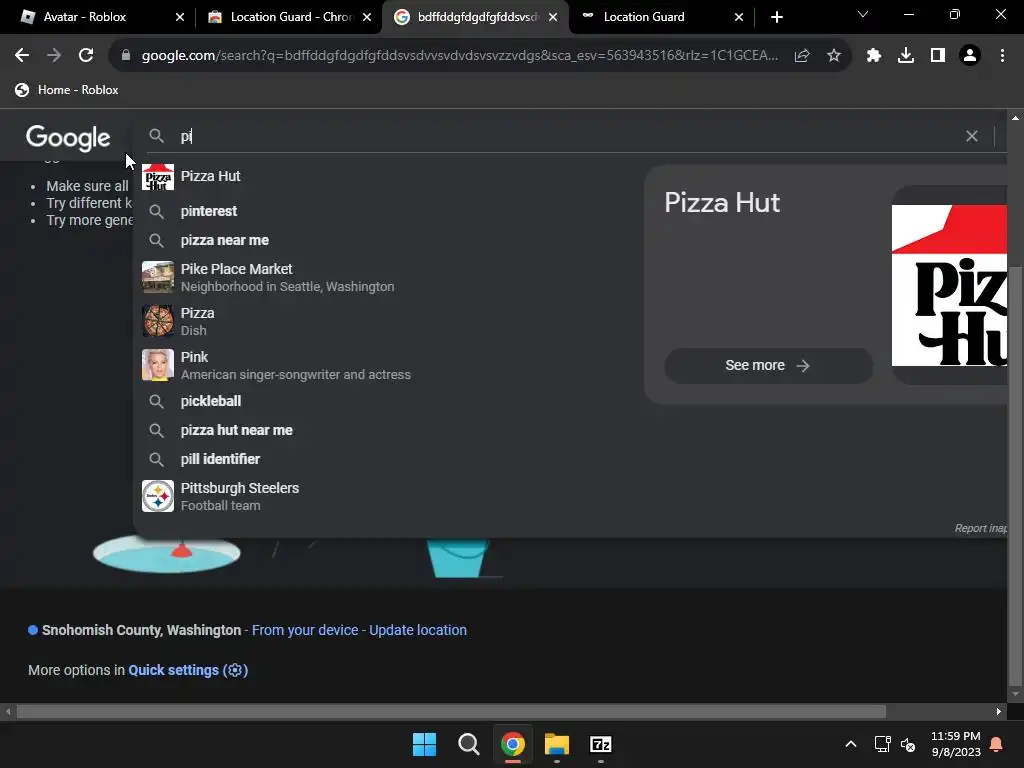The width and height of the screenshot is (1024, 768).
Task: Click the horizontal scrollbar thumb
Action: (451, 711)
